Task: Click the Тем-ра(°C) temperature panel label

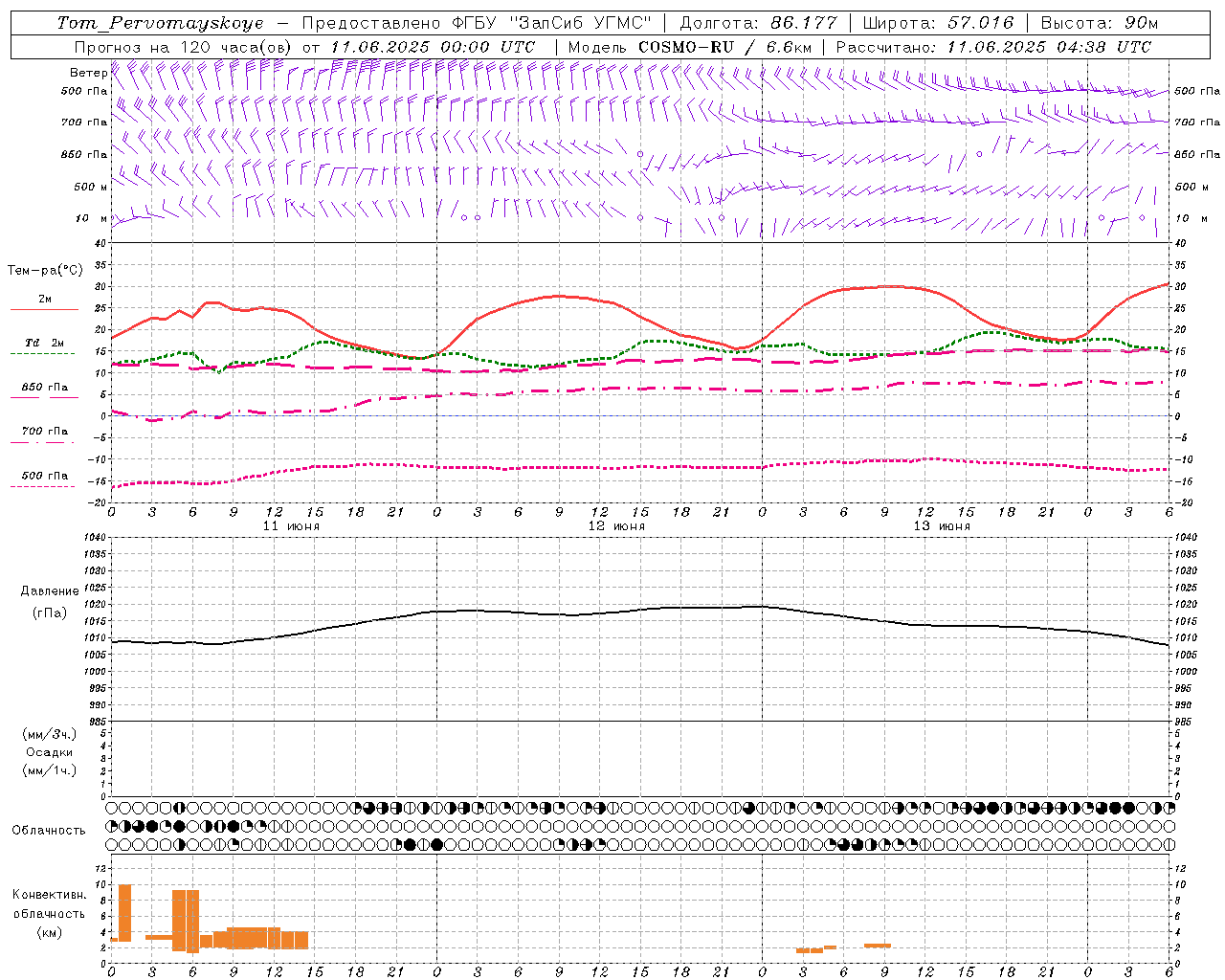Action: [x=45, y=271]
